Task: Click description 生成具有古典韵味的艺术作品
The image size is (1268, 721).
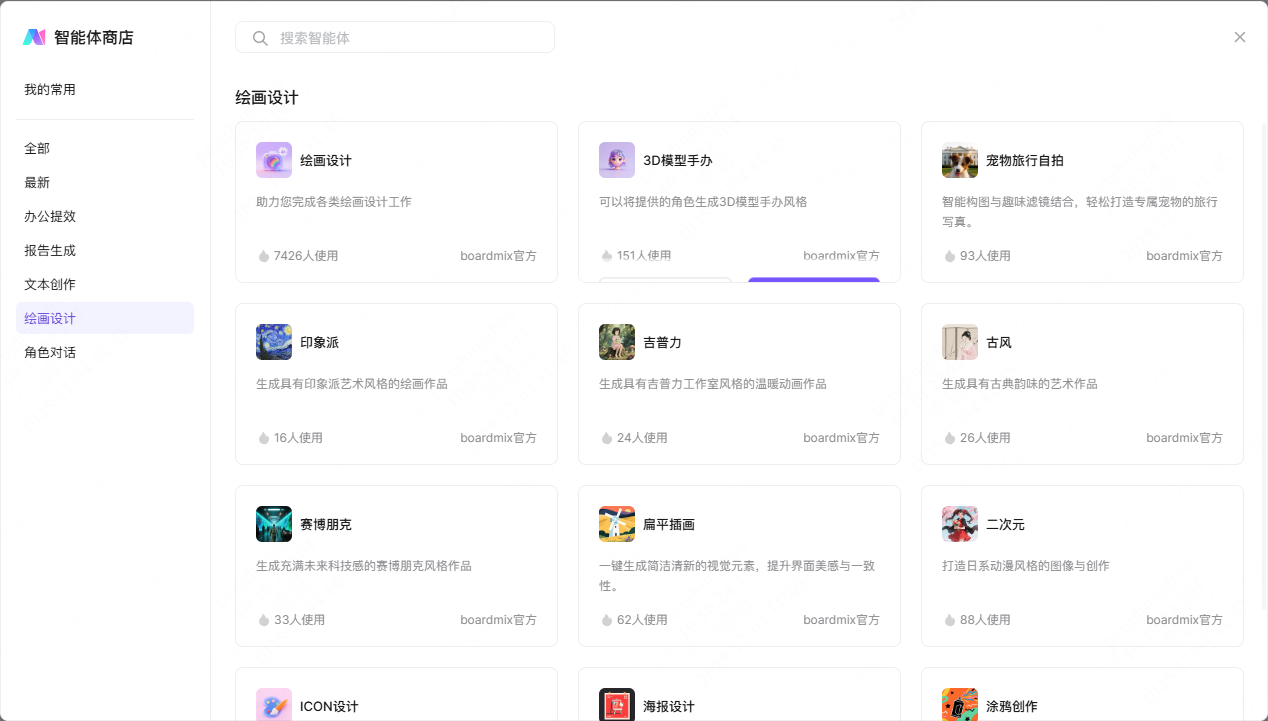Action: 1020,384
